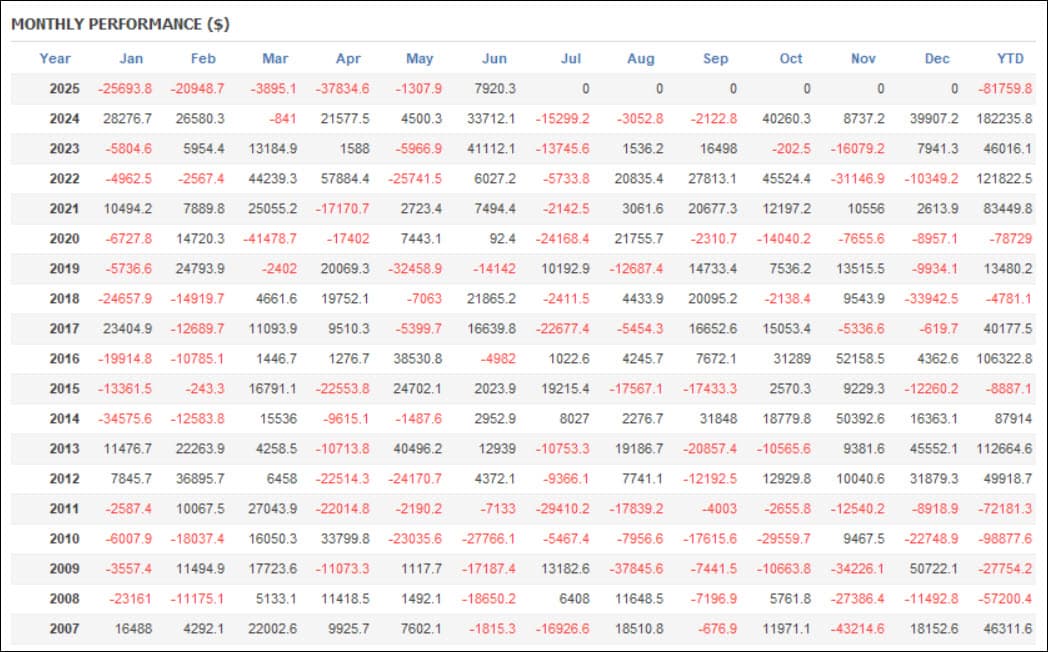1048x652 pixels.
Task: Select the 2024 year row label
Action: pyautogui.click(x=64, y=119)
